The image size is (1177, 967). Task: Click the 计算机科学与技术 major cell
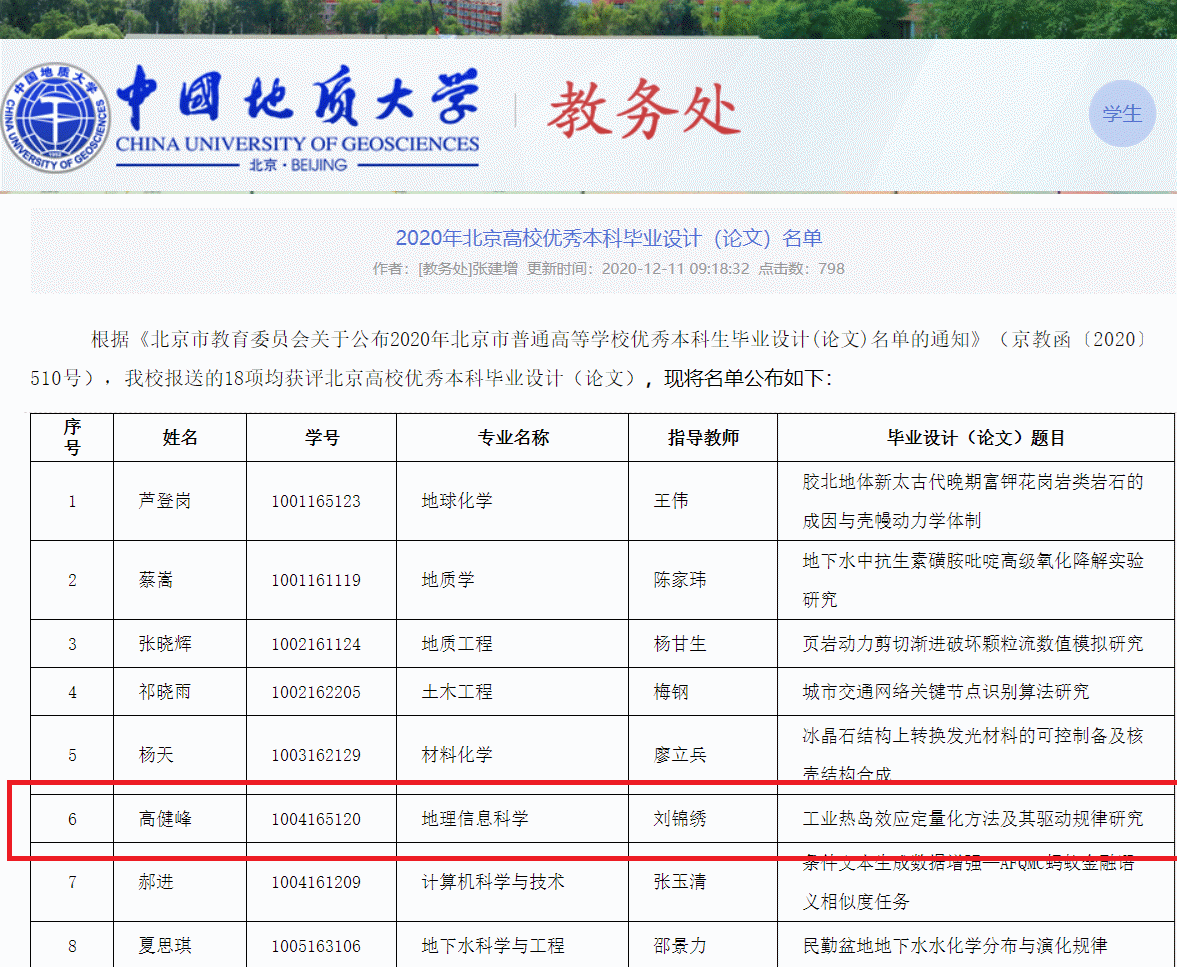click(x=493, y=881)
